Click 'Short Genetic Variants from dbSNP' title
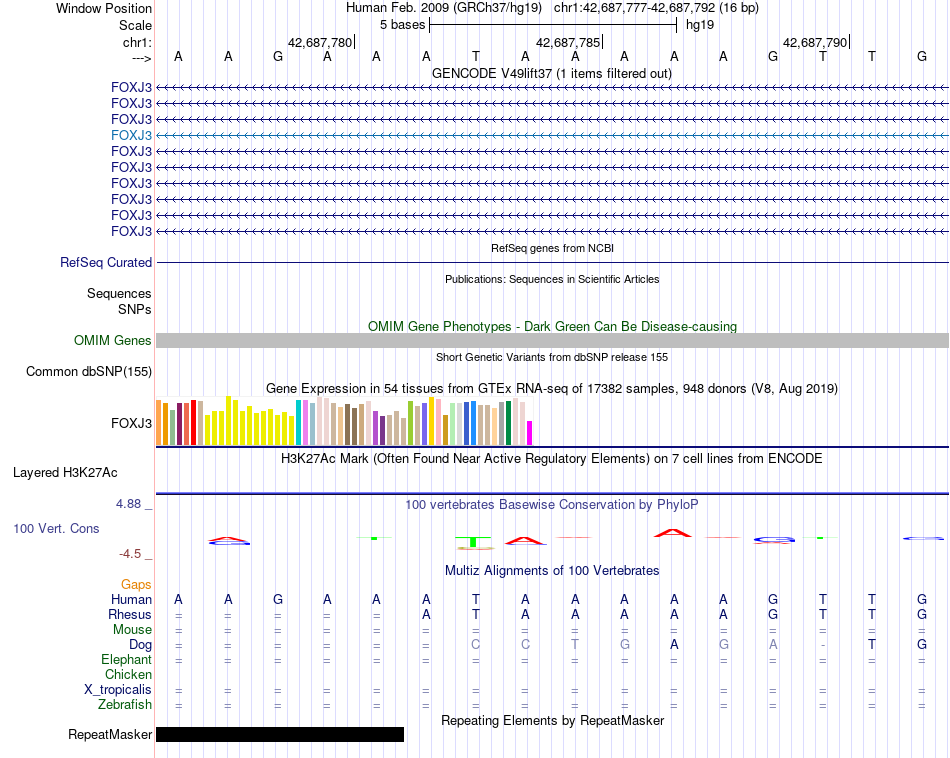Viewport: 950px width, 758px height. (x=552, y=357)
